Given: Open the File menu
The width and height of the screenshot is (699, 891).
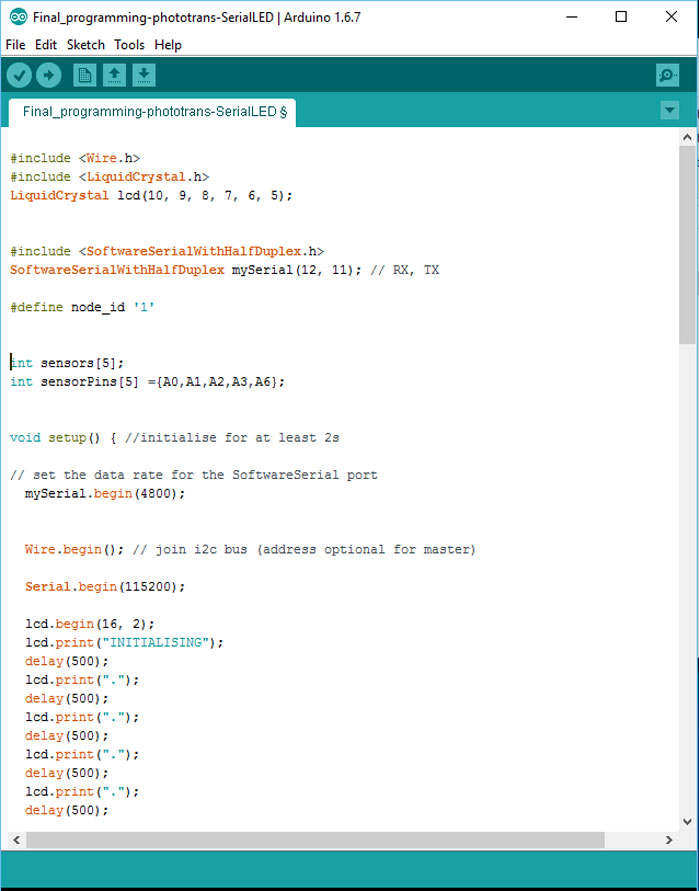Looking at the screenshot, I should click(15, 44).
